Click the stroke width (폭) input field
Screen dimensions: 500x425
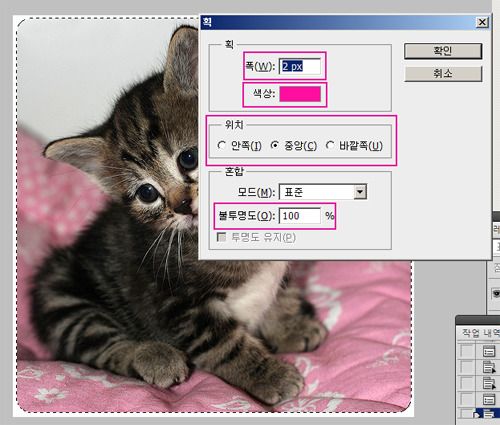[300, 66]
